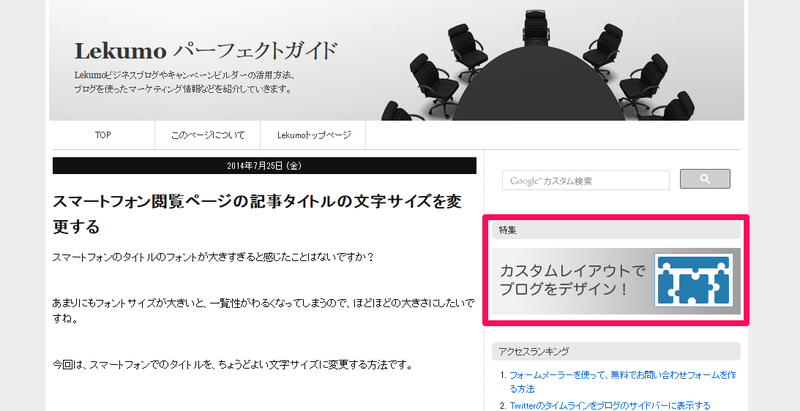This screenshot has height=411, width=800.
Task: Open the Lekumoトップページ navigation item
Action: (314, 135)
